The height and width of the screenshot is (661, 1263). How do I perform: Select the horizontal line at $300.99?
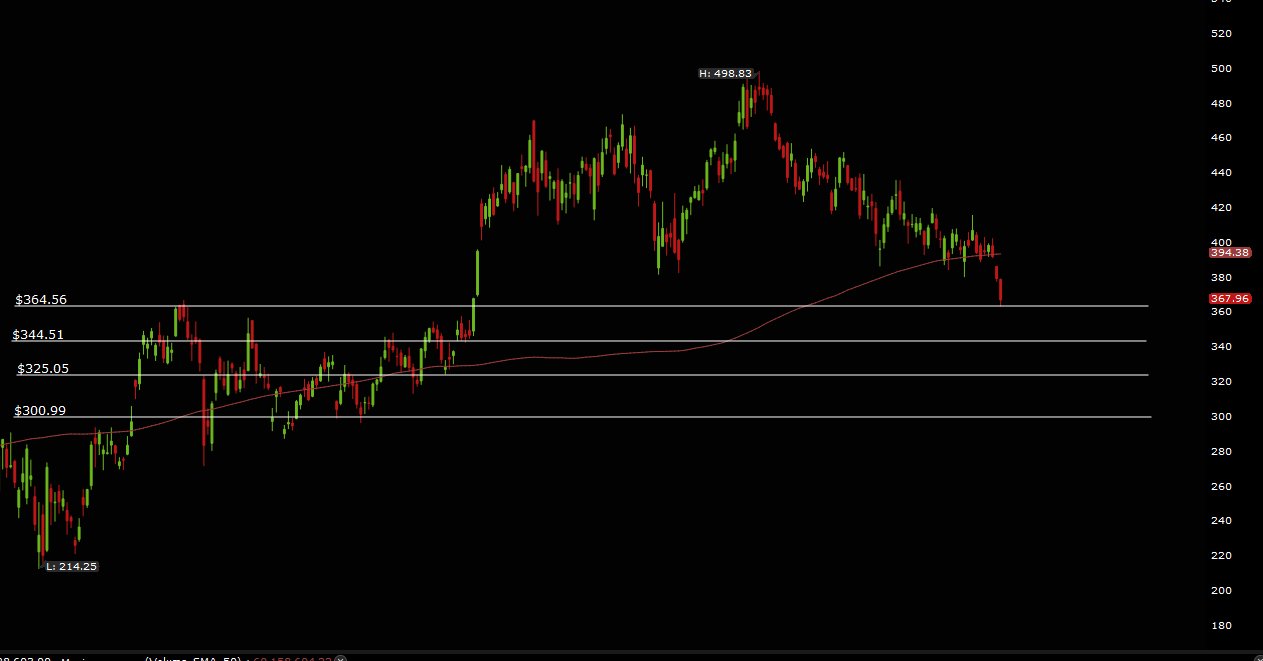(x=582, y=417)
